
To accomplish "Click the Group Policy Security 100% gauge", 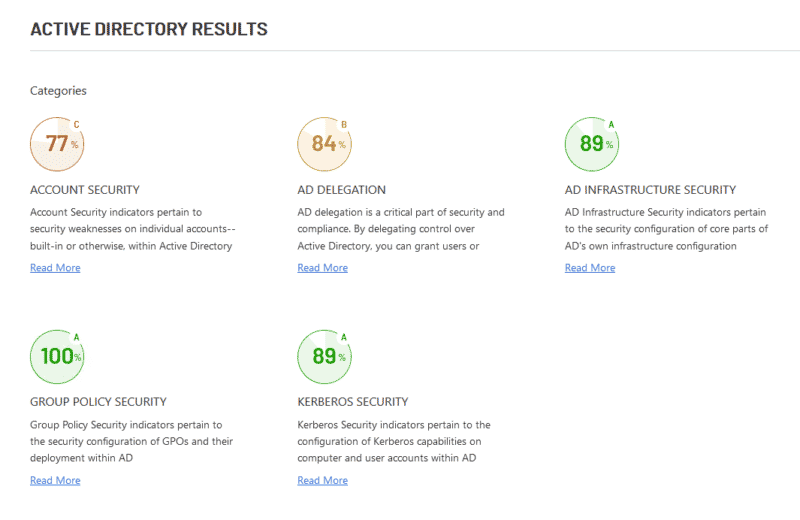I will click(x=57, y=356).
